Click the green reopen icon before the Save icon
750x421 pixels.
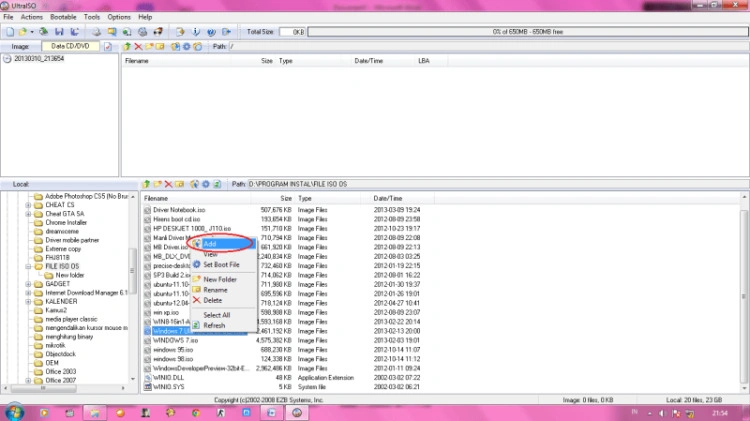[44, 32]
